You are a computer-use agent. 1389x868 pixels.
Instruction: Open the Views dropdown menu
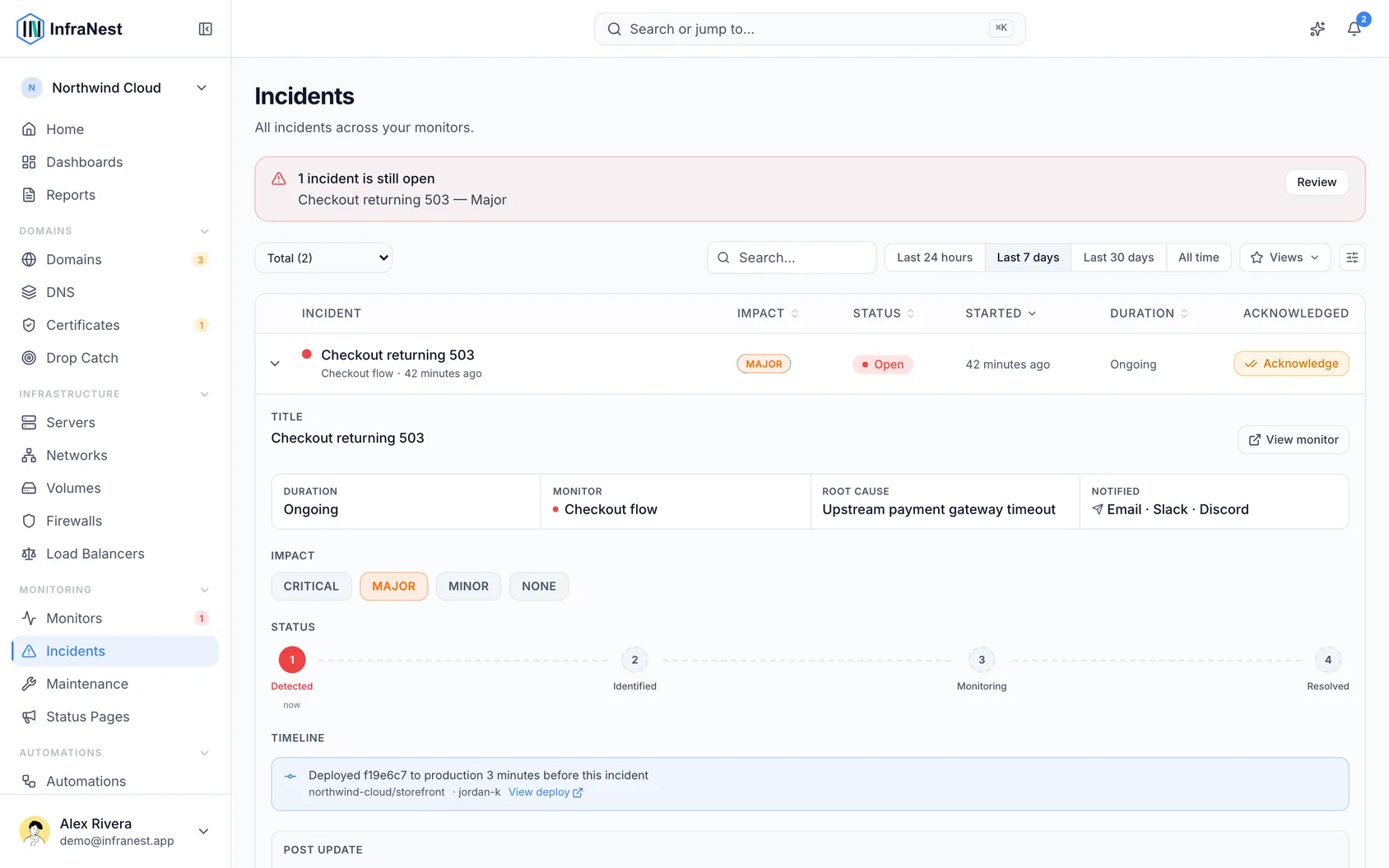click(x=1284, y=258)
